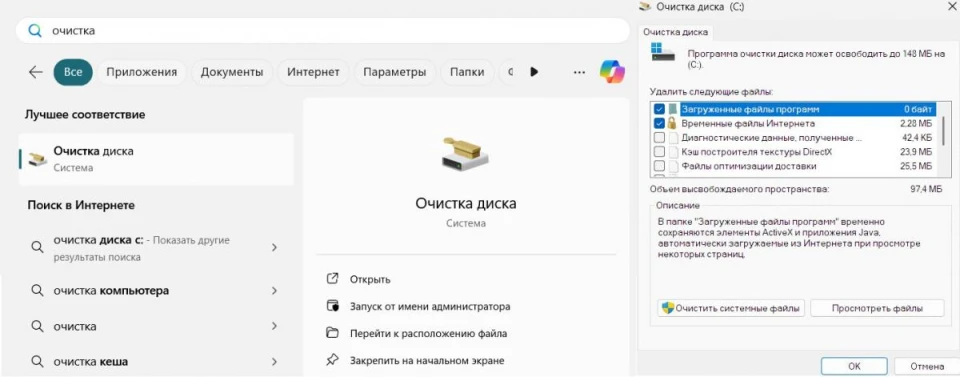Click the search input containing 'очистка'
The width and height of the screenshot is (960, 377).
(323, 31)
